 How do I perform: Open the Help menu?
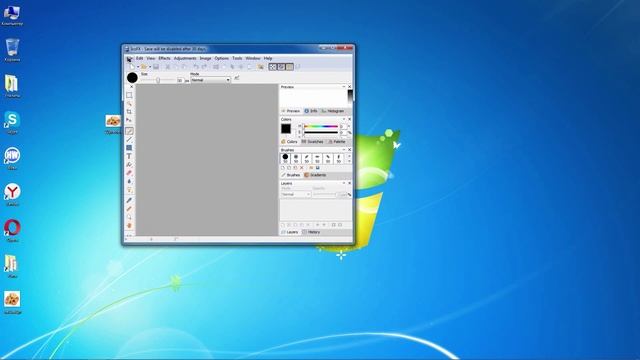[268, 58]
